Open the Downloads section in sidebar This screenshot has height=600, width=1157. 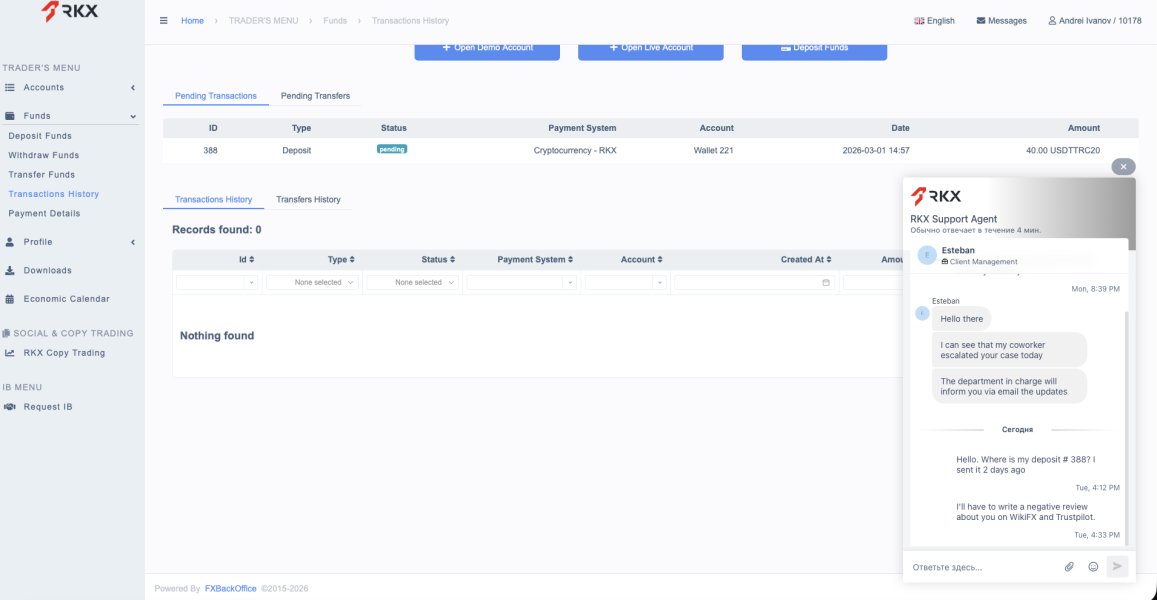pos(47,270)
